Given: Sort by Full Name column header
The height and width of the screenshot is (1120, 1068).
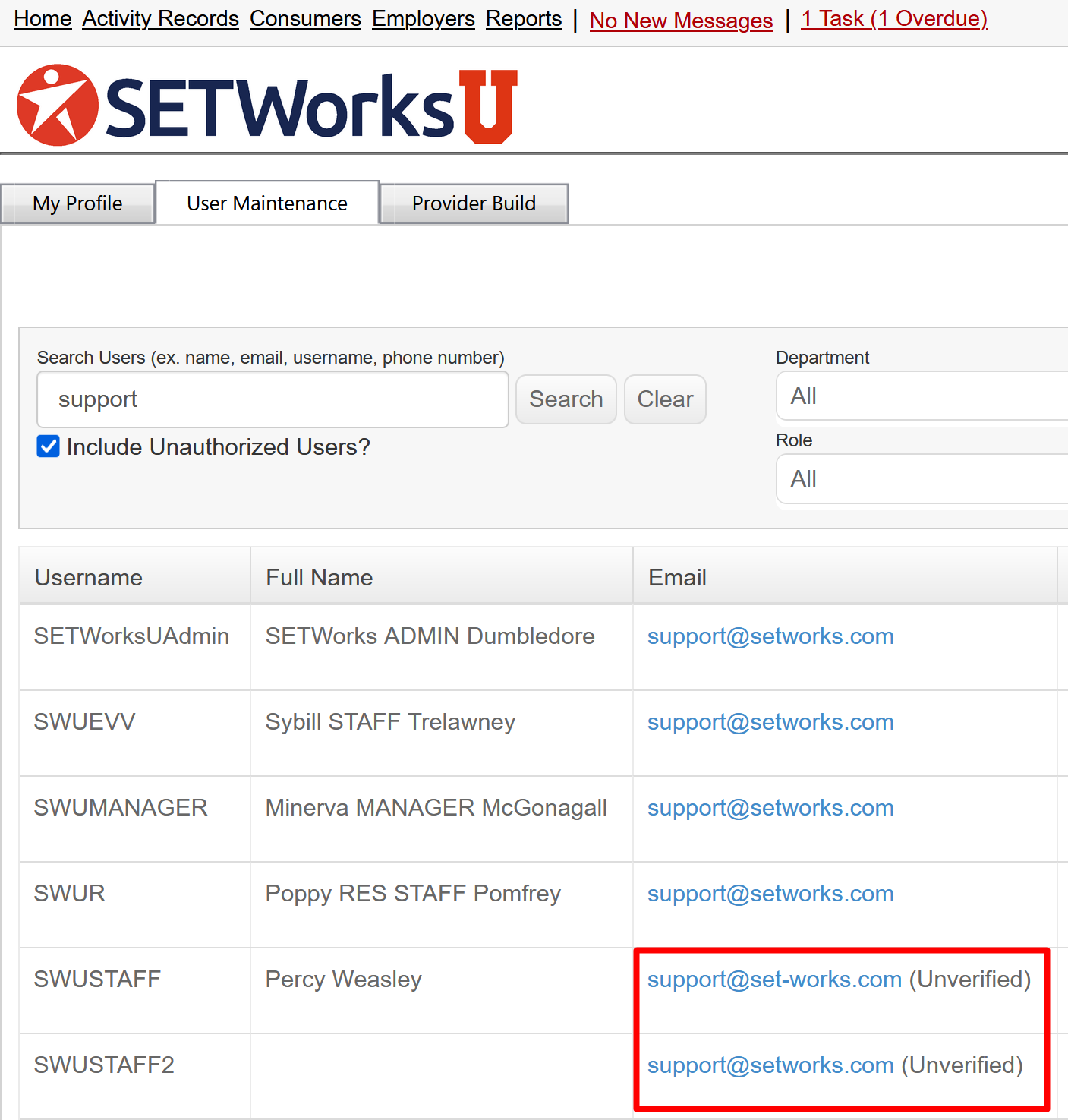Looking at the screenshot, I should coord(442,577).
